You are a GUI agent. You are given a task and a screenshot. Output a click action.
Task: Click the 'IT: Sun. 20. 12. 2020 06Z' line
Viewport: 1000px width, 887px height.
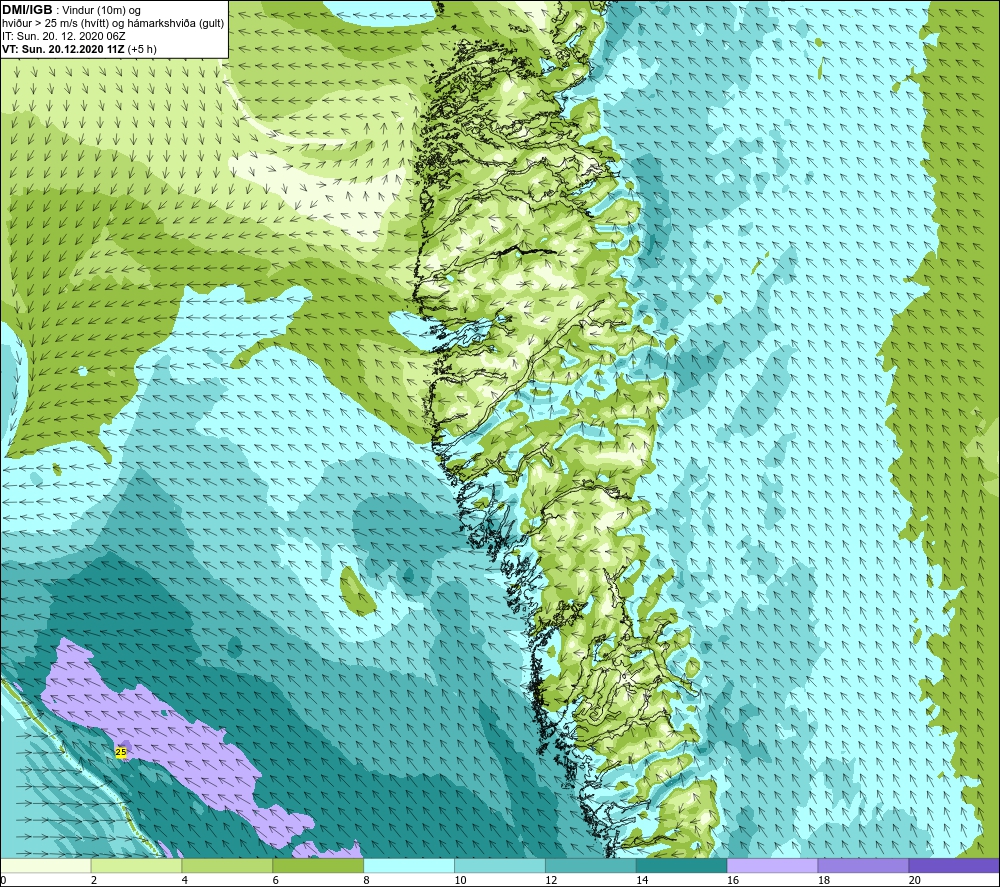pos(64,36)
